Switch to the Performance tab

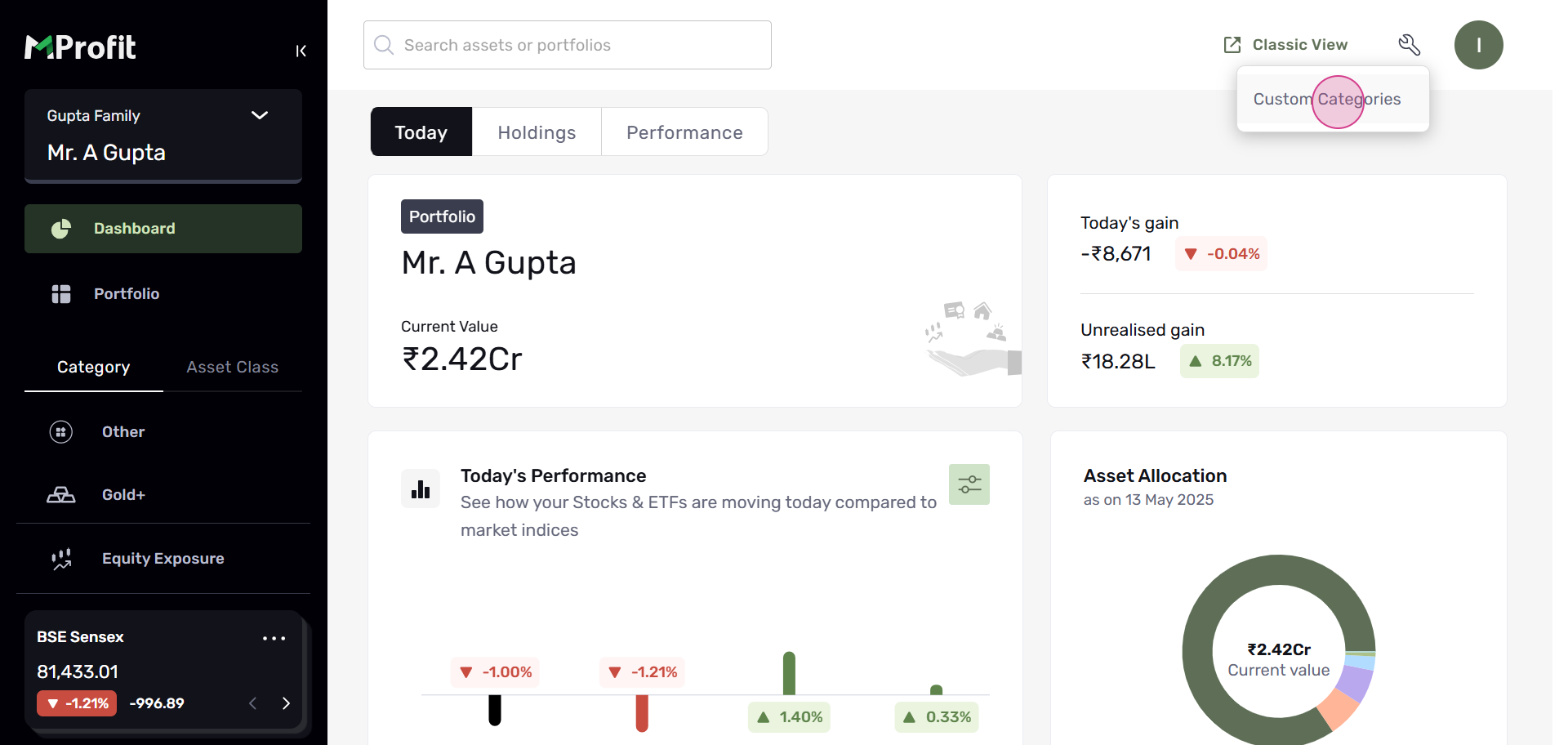pyautogui.click(x=684, y=132)
